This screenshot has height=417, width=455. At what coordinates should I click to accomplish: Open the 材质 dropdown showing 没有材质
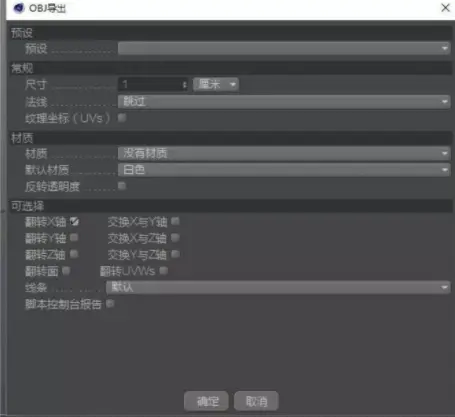[284, 153]
